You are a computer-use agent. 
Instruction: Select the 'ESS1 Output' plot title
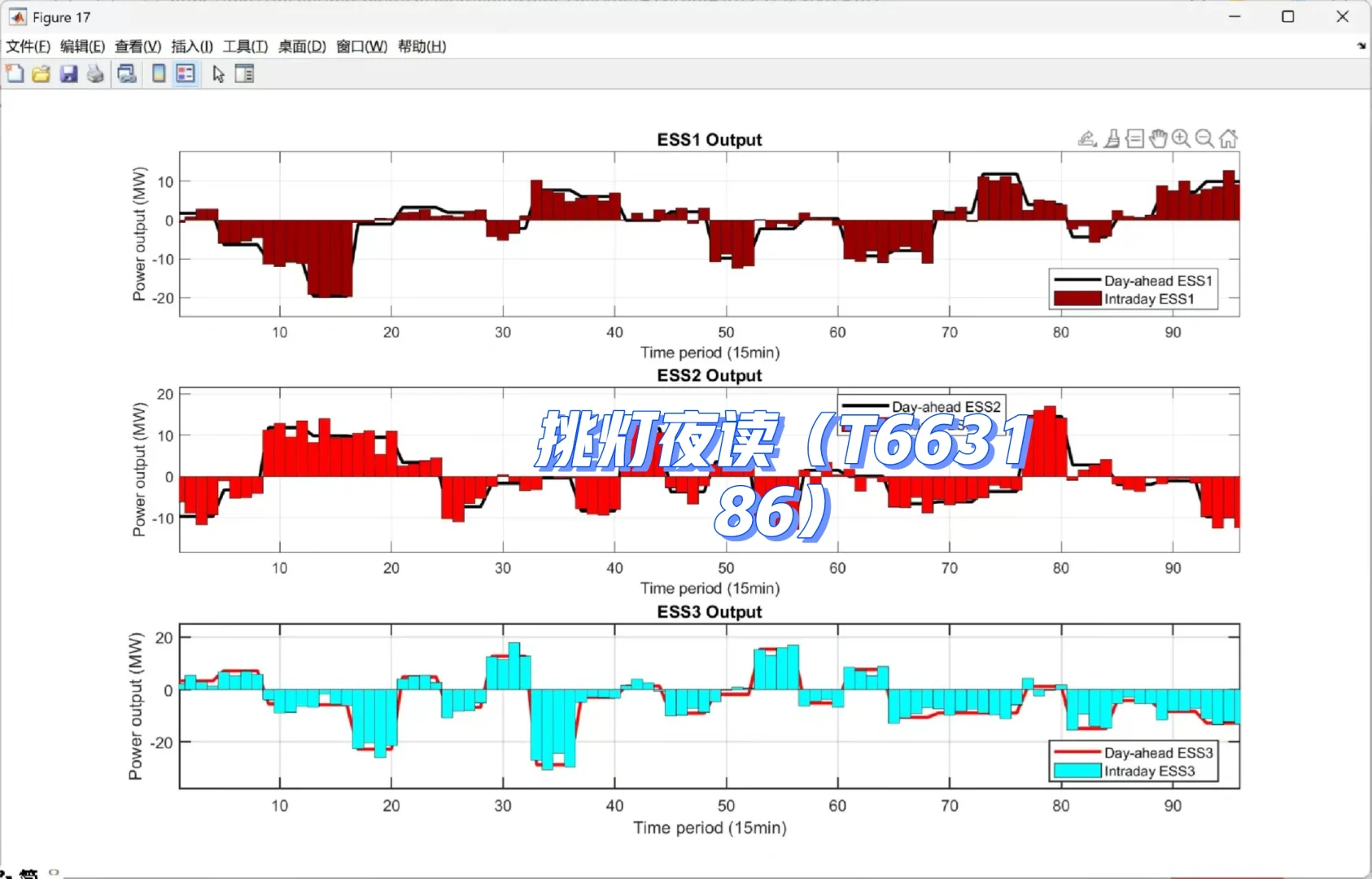coord(710,139)
